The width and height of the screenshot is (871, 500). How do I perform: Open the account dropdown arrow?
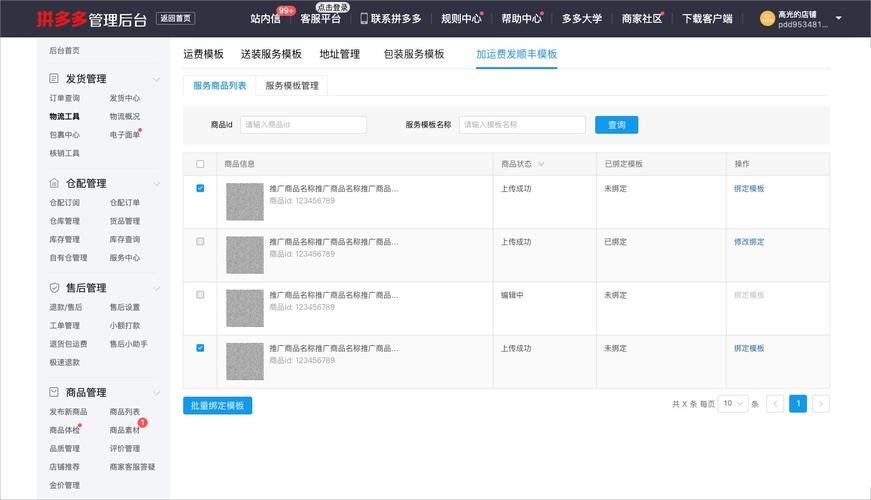pos(839,18)
